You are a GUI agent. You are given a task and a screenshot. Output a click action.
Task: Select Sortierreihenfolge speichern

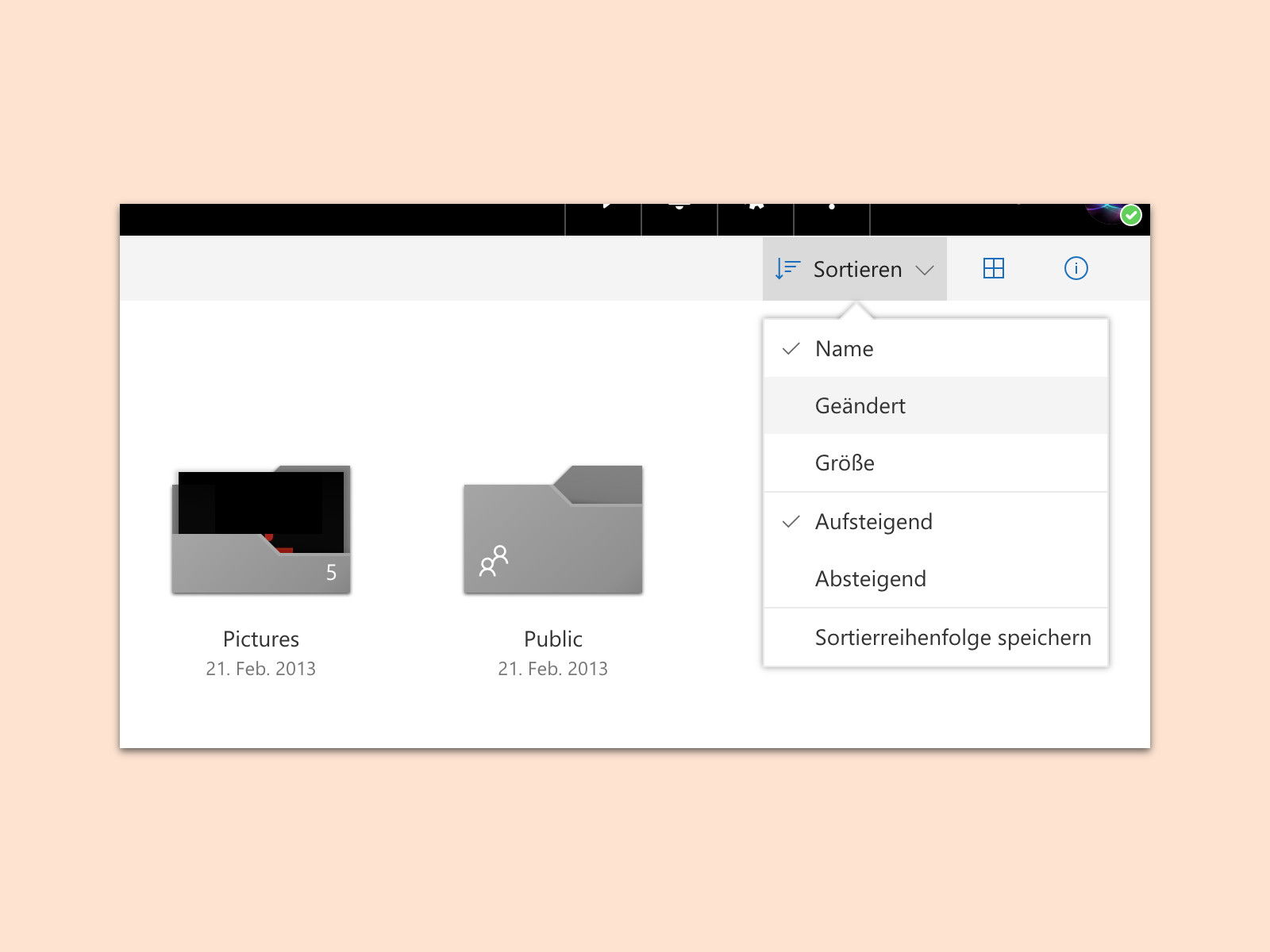(936, 637)
